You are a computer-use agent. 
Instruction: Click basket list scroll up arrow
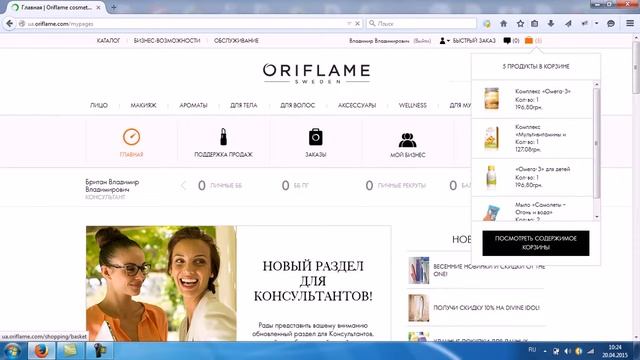[x=596, y=84]
